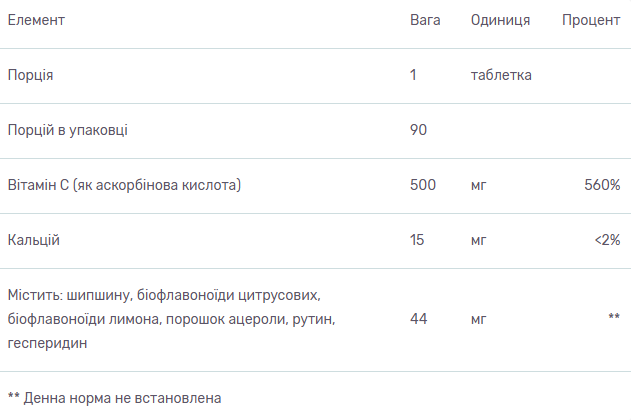
Task: Click the 44 weight value
Action: (419, 319)
